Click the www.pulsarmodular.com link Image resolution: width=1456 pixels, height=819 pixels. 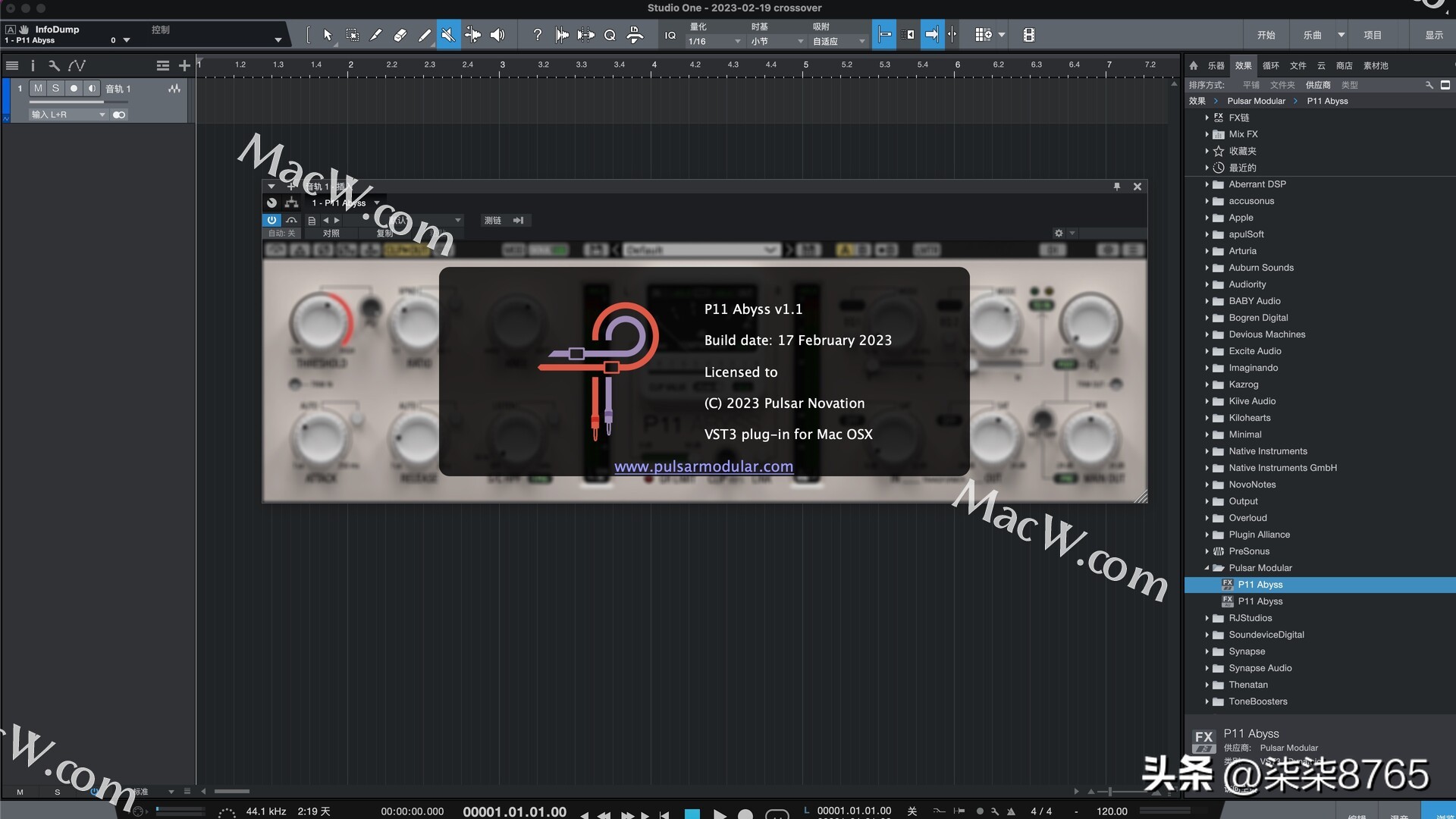pyautogui.click(x=703, y=466)
